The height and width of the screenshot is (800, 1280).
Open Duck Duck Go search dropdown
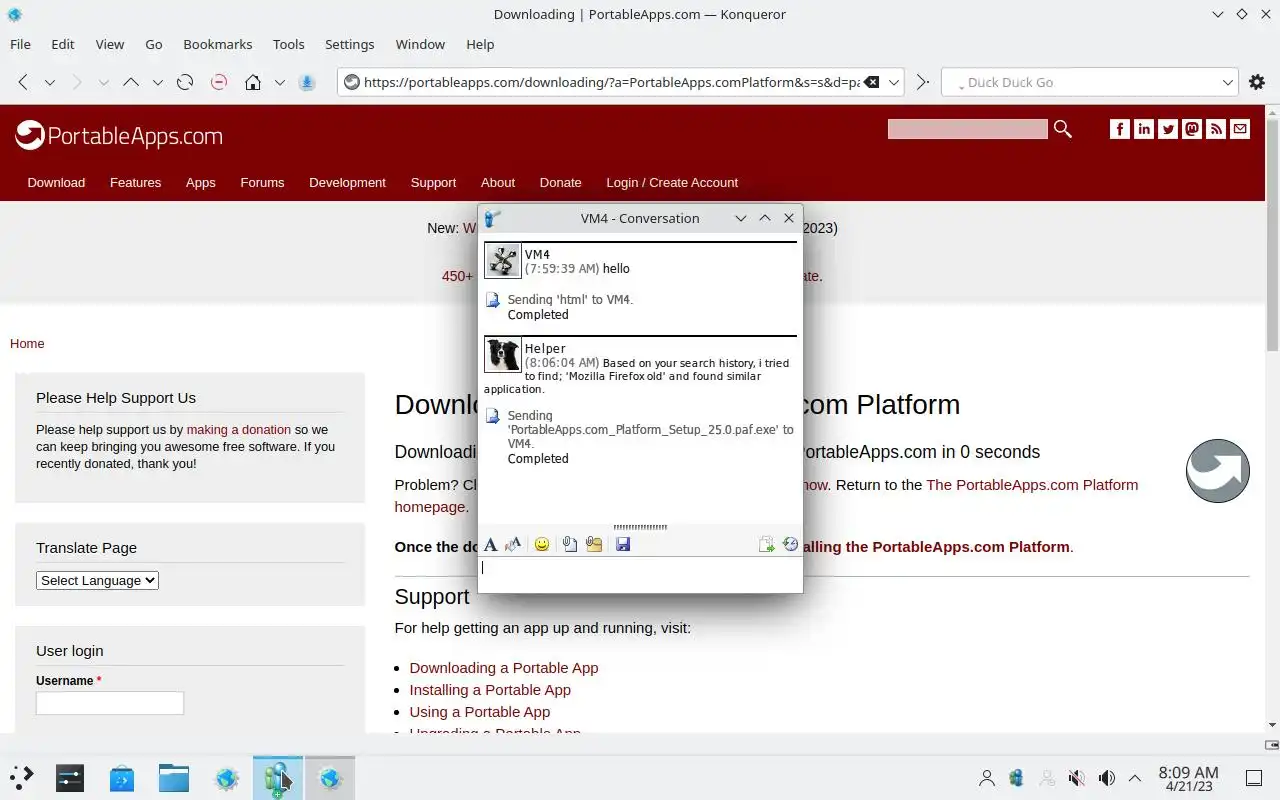click(x=1228, y=83)
